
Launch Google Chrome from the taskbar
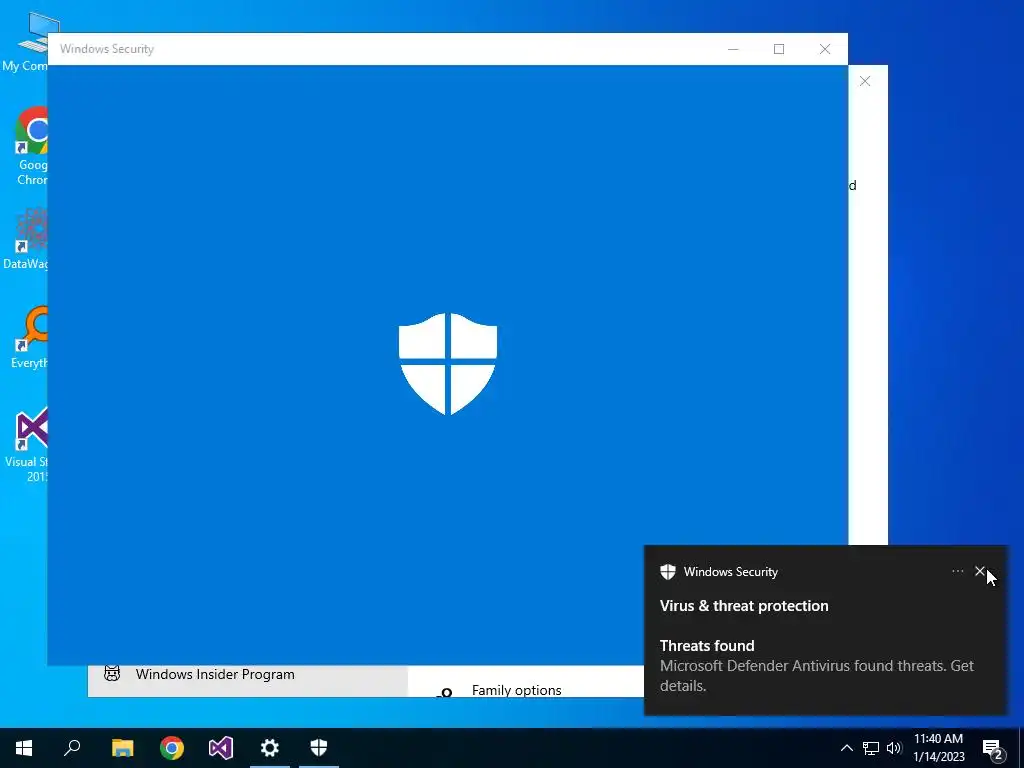tap(172, 748)
